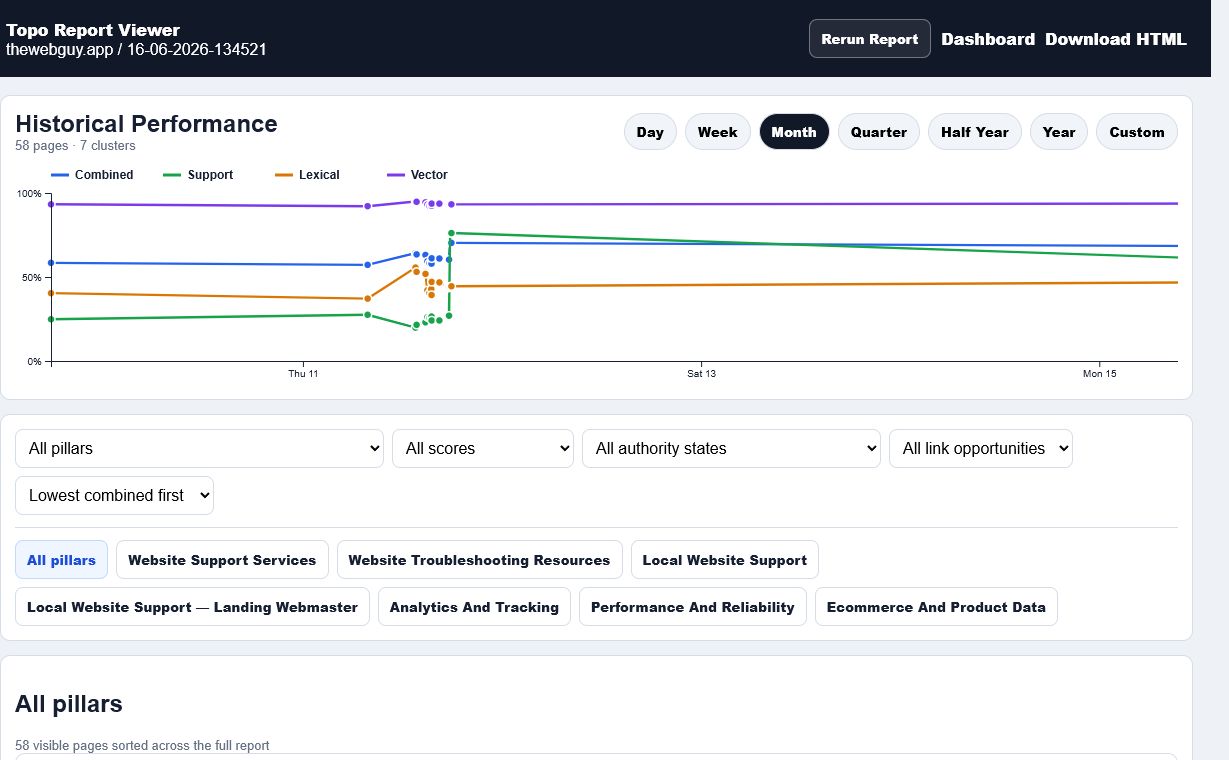This screenshot has height=760, width=1229.
Task: Click the Historical Performance heading
Action: coord(146,124)
